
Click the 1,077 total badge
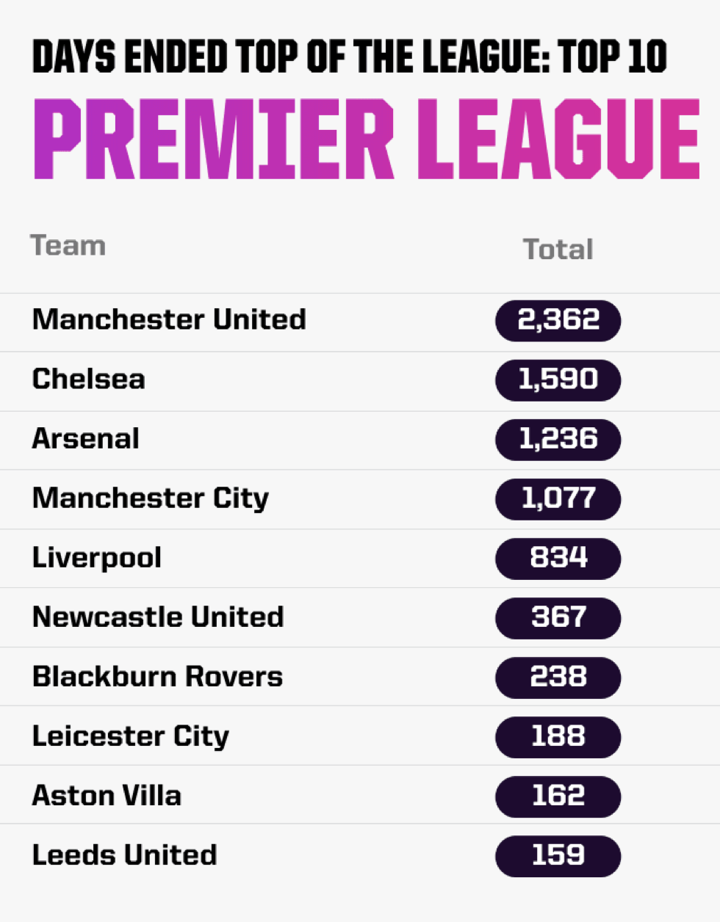coord(558,498)
